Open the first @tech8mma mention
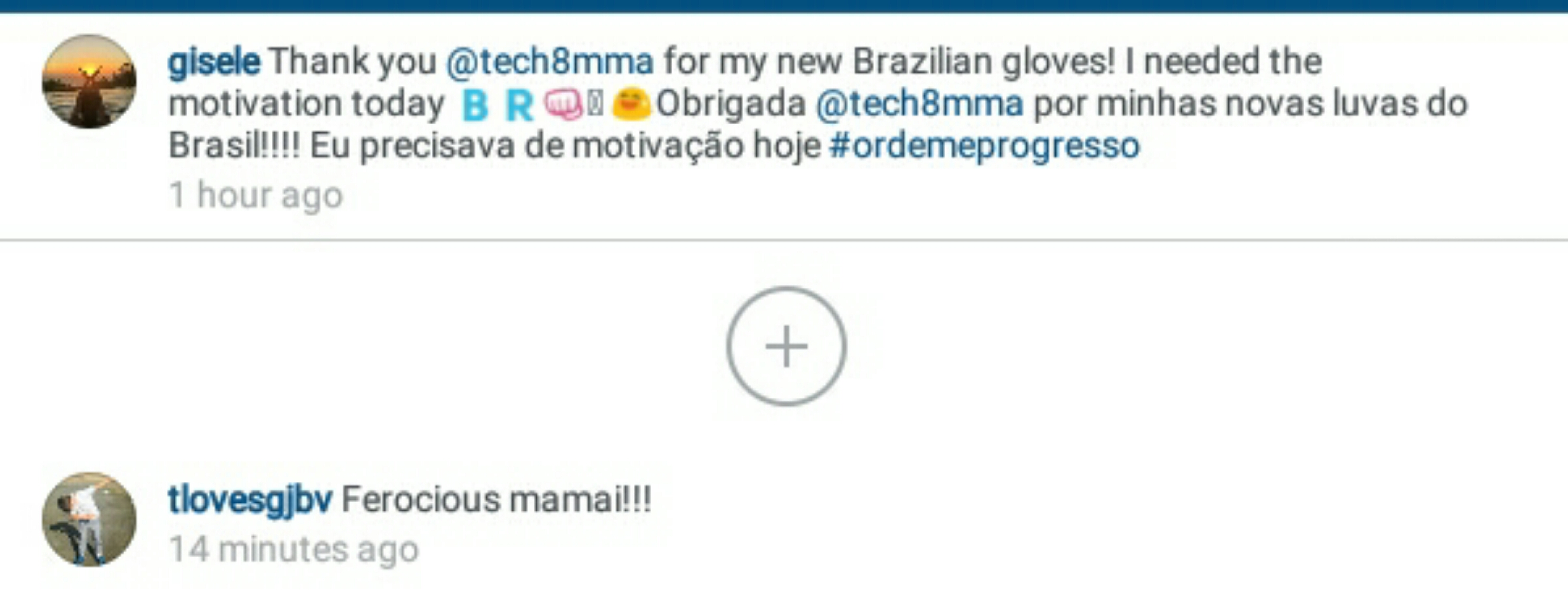 [550, 62]
